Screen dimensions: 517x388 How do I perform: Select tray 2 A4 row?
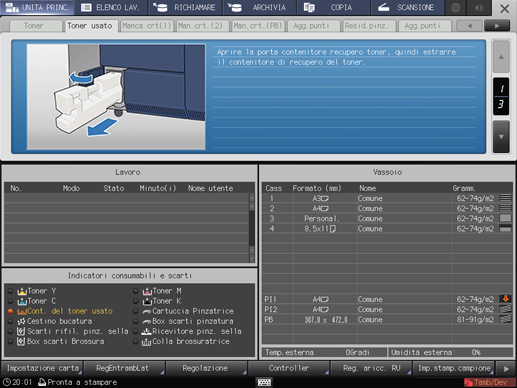point(387,209)
